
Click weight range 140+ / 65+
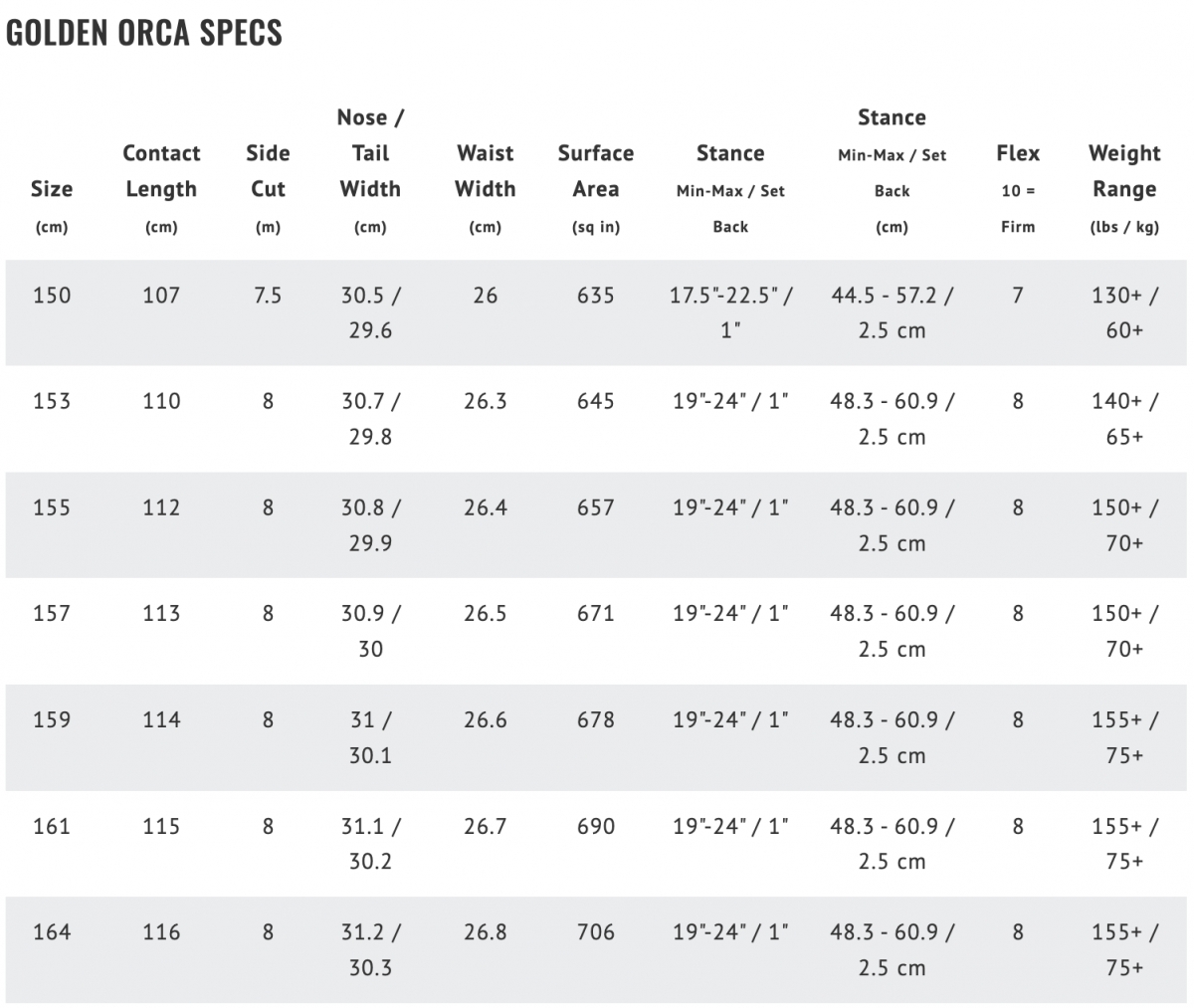click(x=1124, y=419)
